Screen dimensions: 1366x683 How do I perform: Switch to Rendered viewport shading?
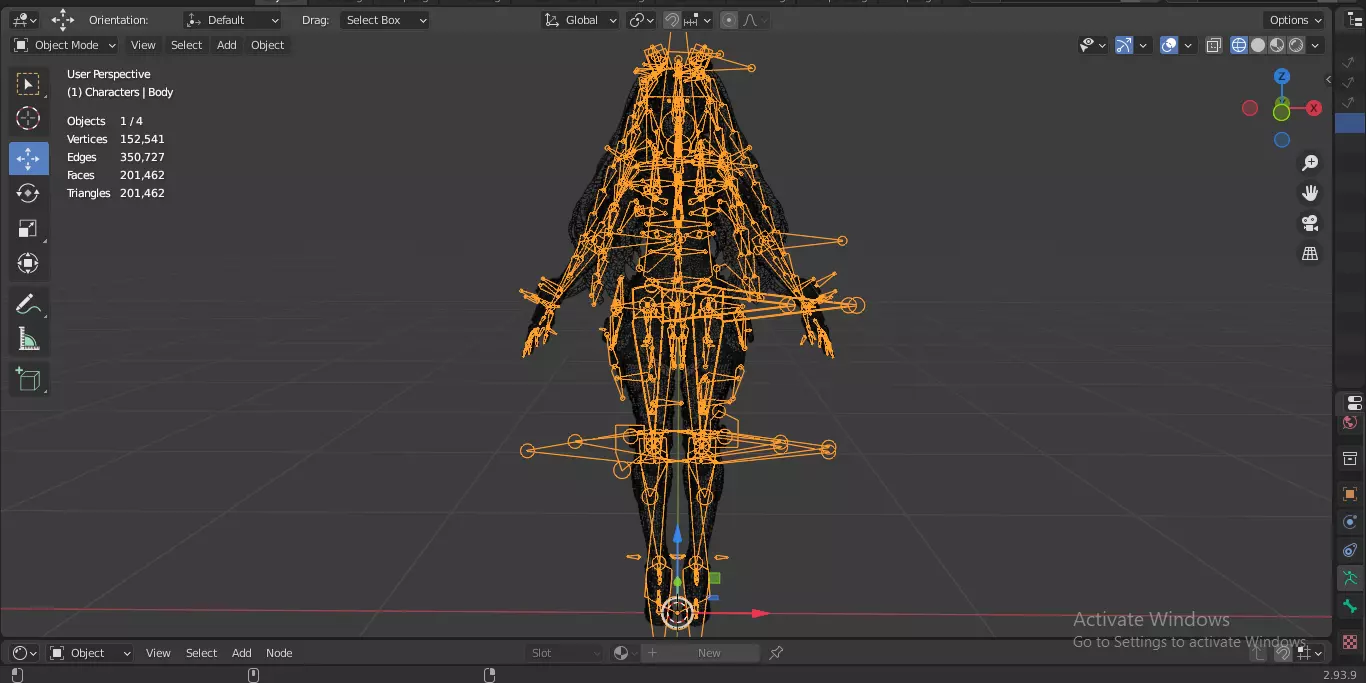tap(1296, 45)
